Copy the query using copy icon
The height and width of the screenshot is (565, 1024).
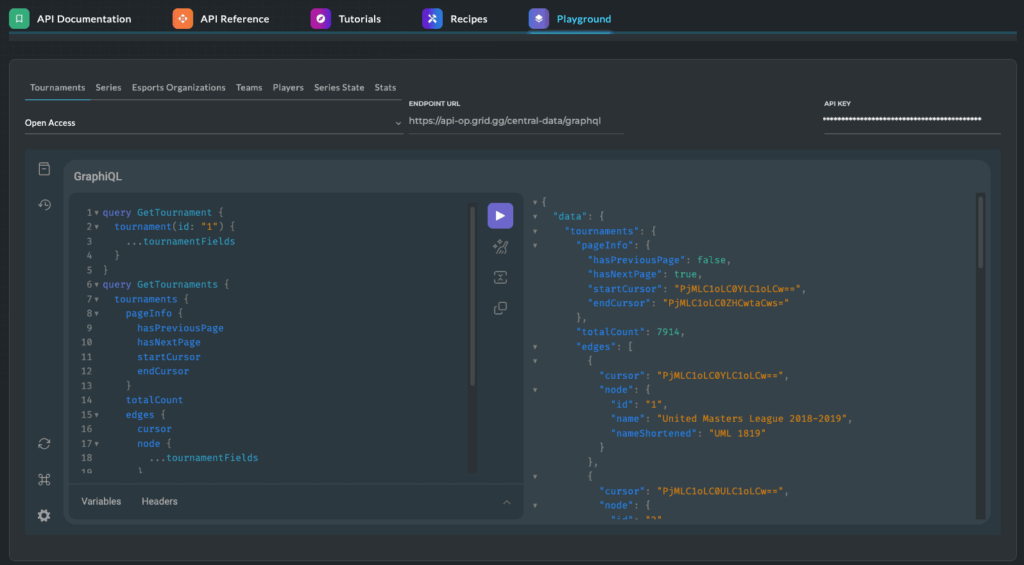tap(500, 308)
